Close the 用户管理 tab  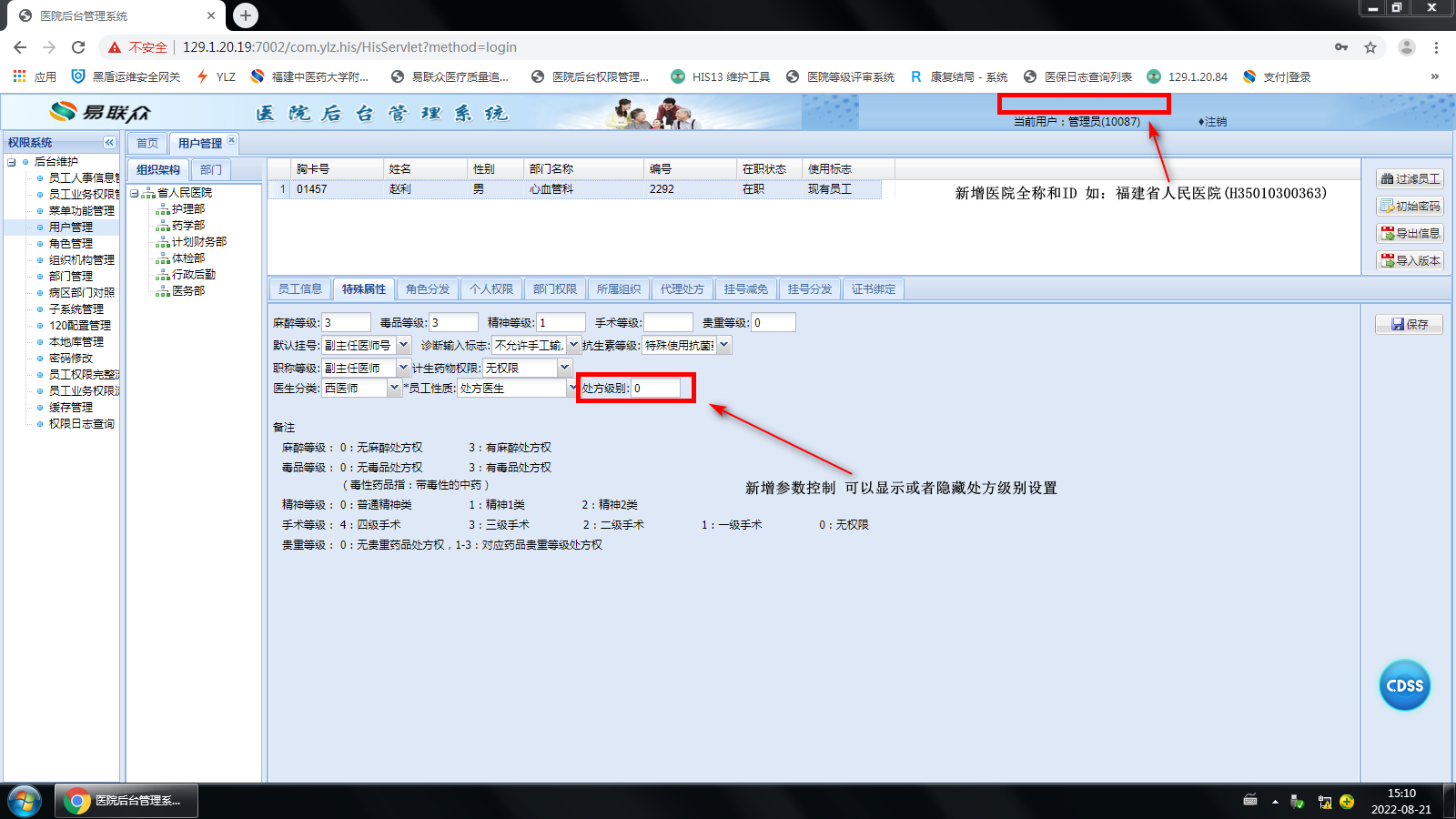pos(231,140)
